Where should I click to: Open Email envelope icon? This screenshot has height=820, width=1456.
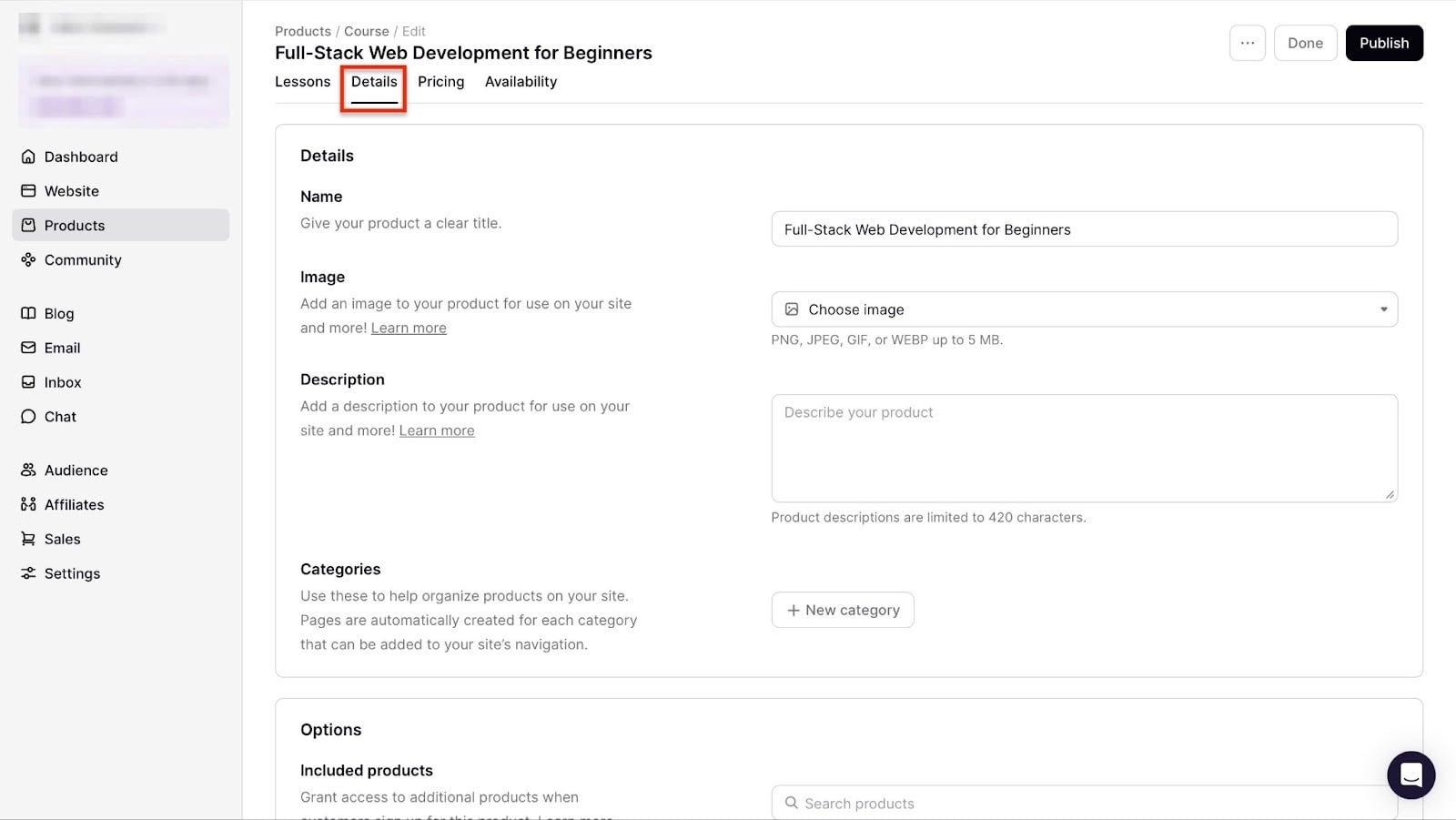point(28,348)
